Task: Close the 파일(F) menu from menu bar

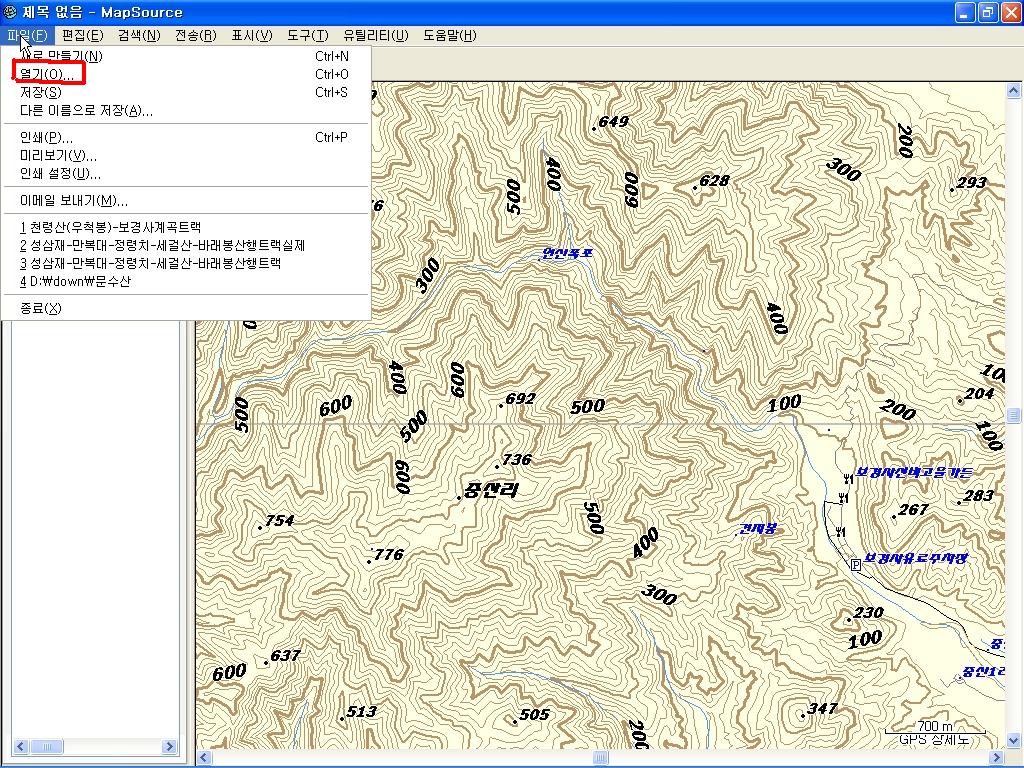Action: tap(27, 35)
